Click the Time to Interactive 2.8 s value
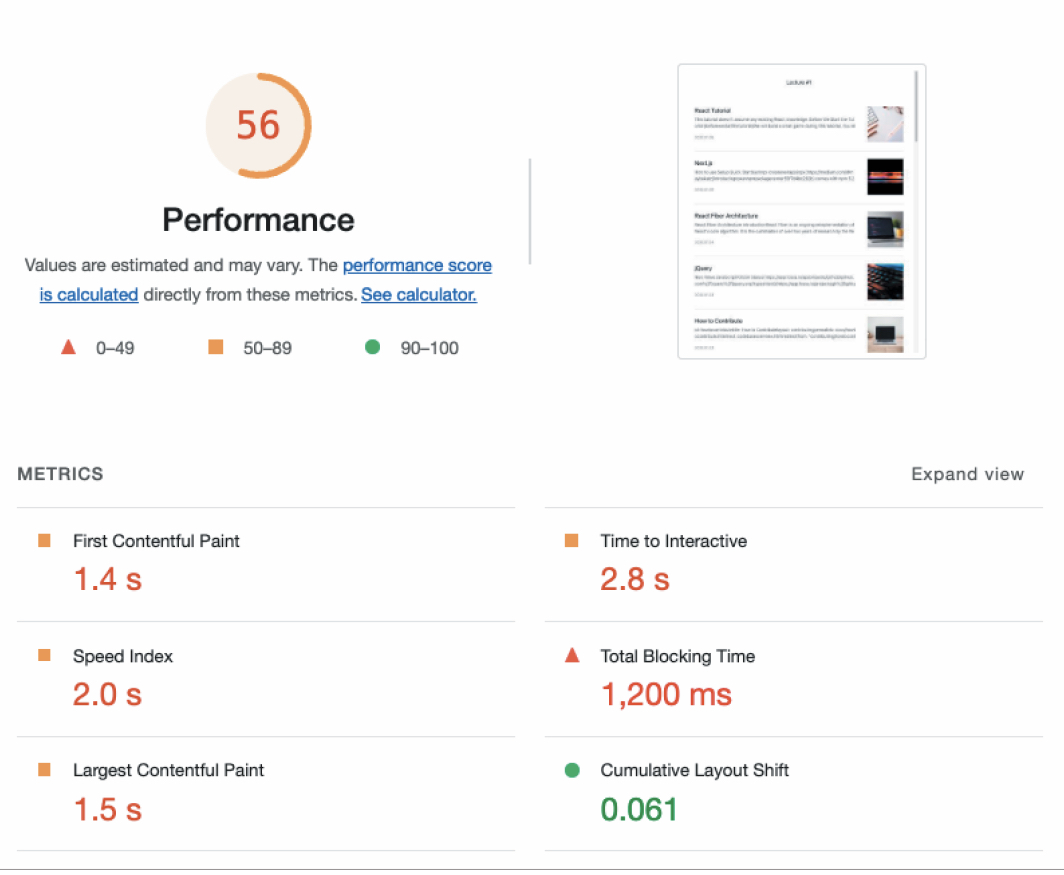This screenshot has height=875, width=1064. pos(634,580)
